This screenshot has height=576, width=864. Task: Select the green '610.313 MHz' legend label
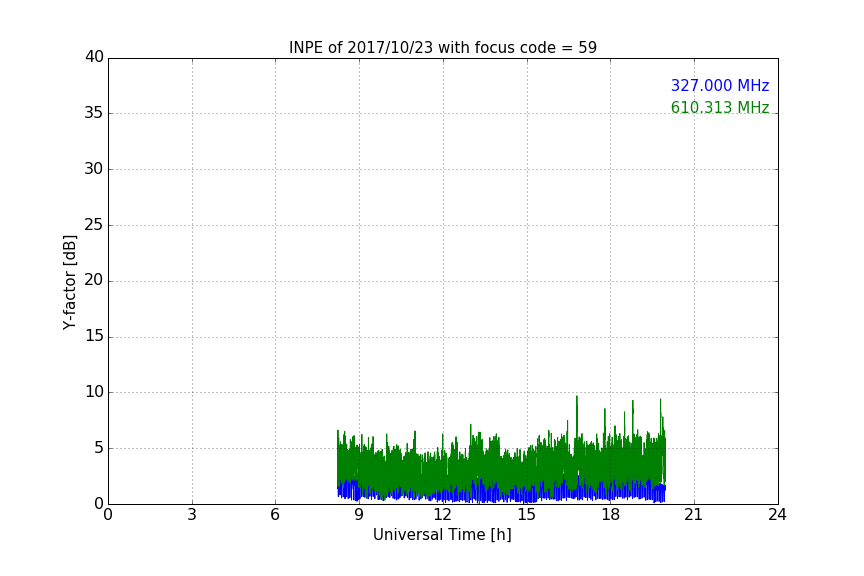[720, 107]
